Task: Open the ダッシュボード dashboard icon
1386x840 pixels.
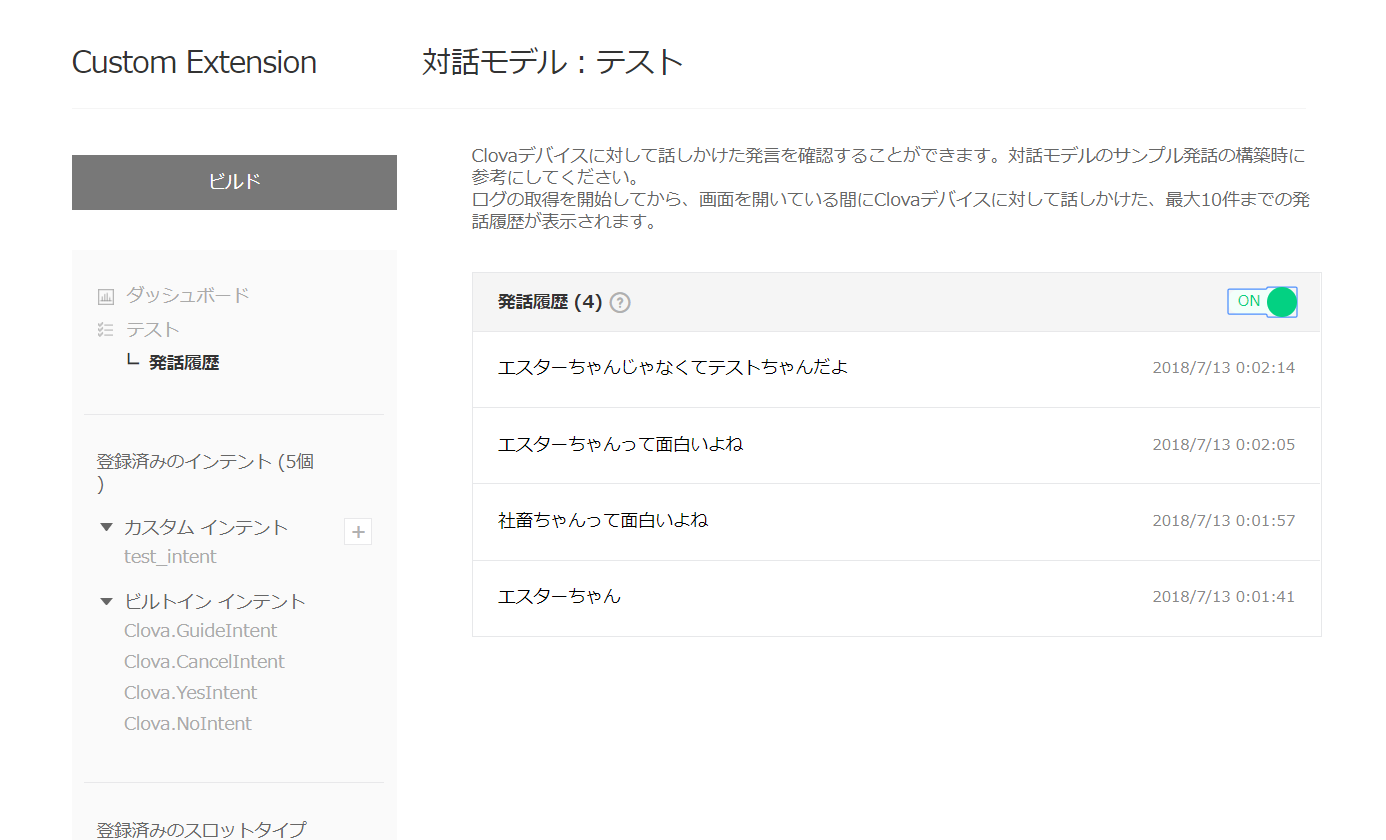Action: [x=105, y=296]
